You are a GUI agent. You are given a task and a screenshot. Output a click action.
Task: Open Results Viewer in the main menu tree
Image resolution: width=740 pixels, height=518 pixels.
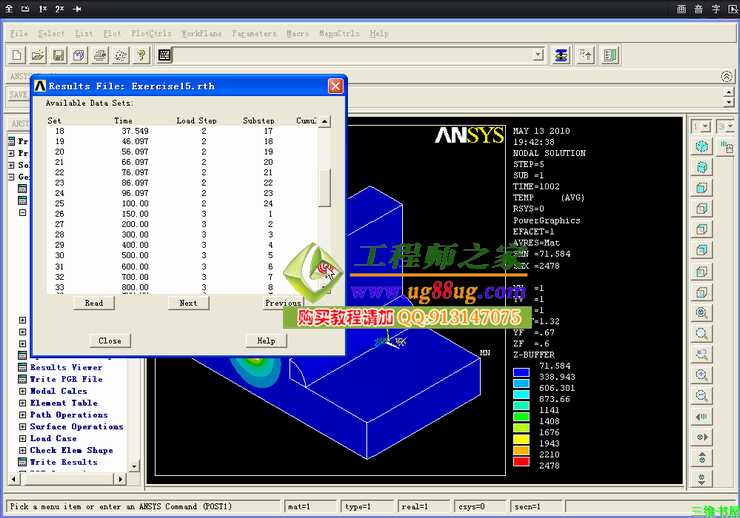[66, 367]
